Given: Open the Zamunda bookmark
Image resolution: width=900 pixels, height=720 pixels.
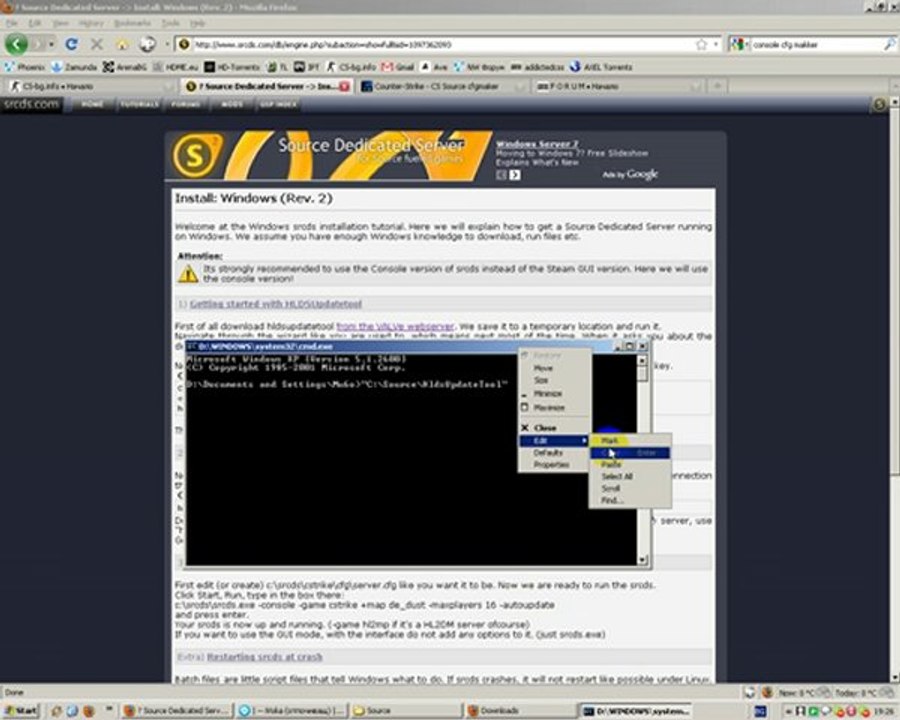Looking at the screenshot, I should [x=75, y=67].
